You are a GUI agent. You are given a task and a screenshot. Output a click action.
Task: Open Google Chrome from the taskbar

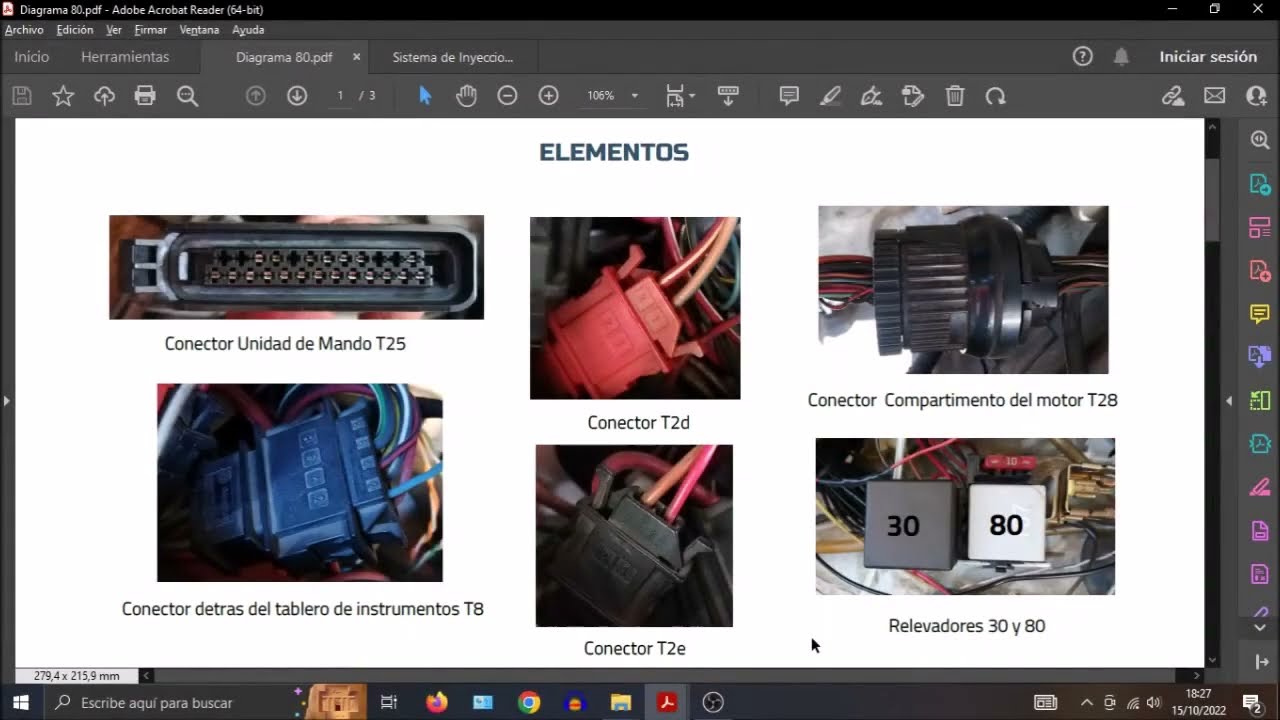tap(529, 702)
